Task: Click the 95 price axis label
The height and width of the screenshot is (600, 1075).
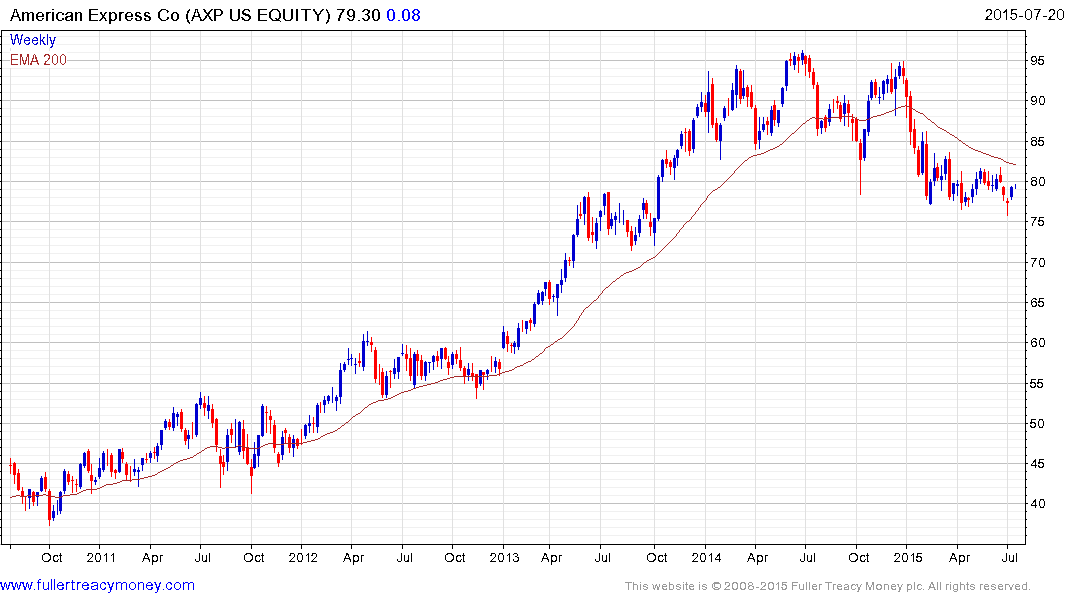Action: 1037,61
